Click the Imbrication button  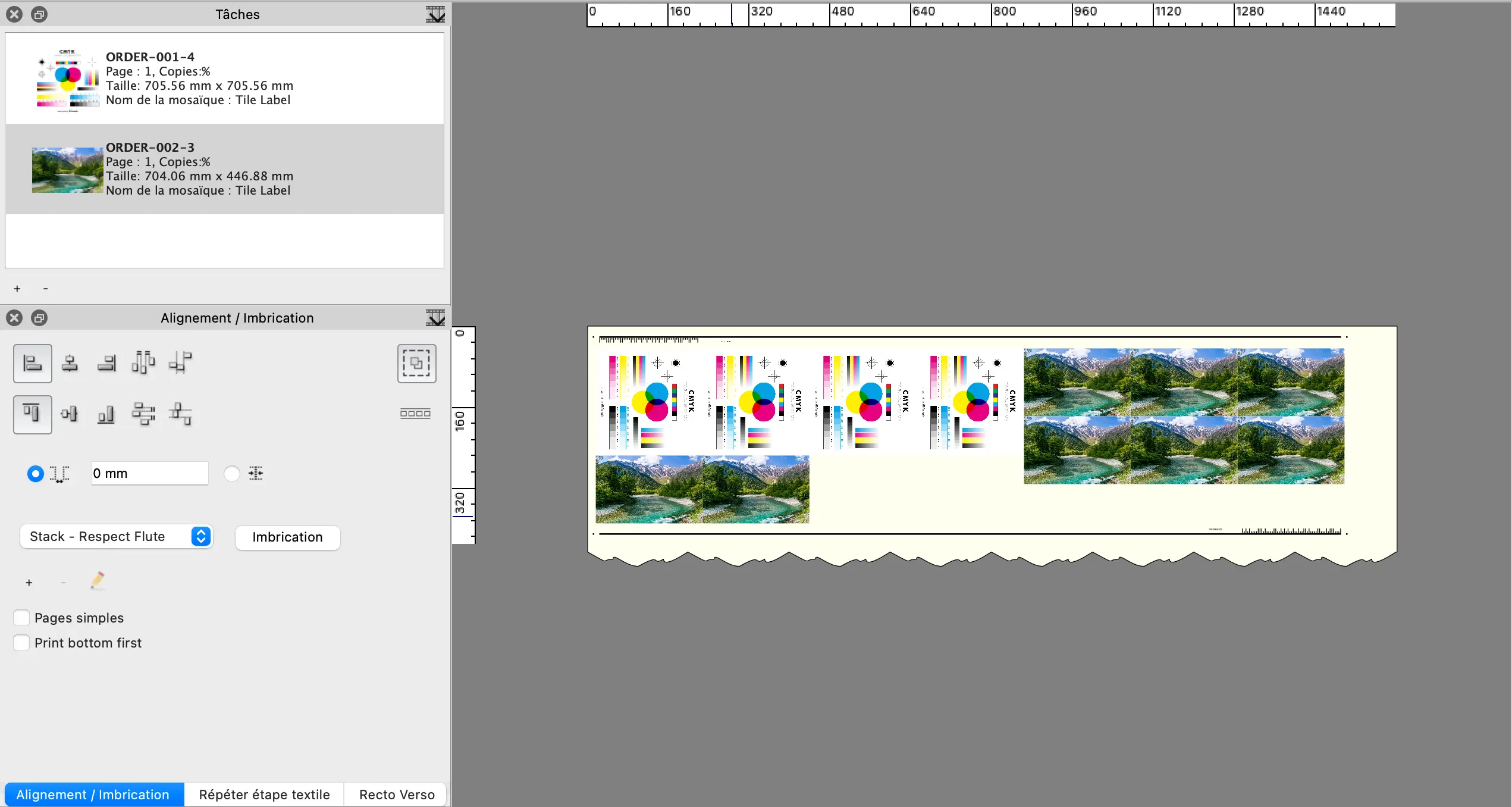click(x=287, y=537)
